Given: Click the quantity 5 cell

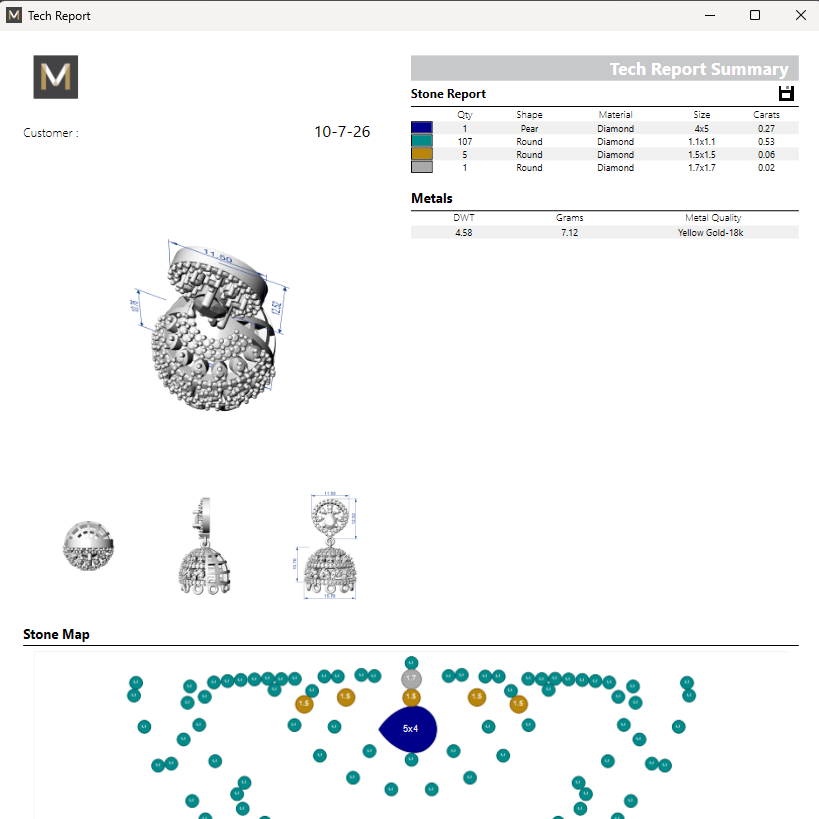Looking at the screenshot, I should pos(464,155).
